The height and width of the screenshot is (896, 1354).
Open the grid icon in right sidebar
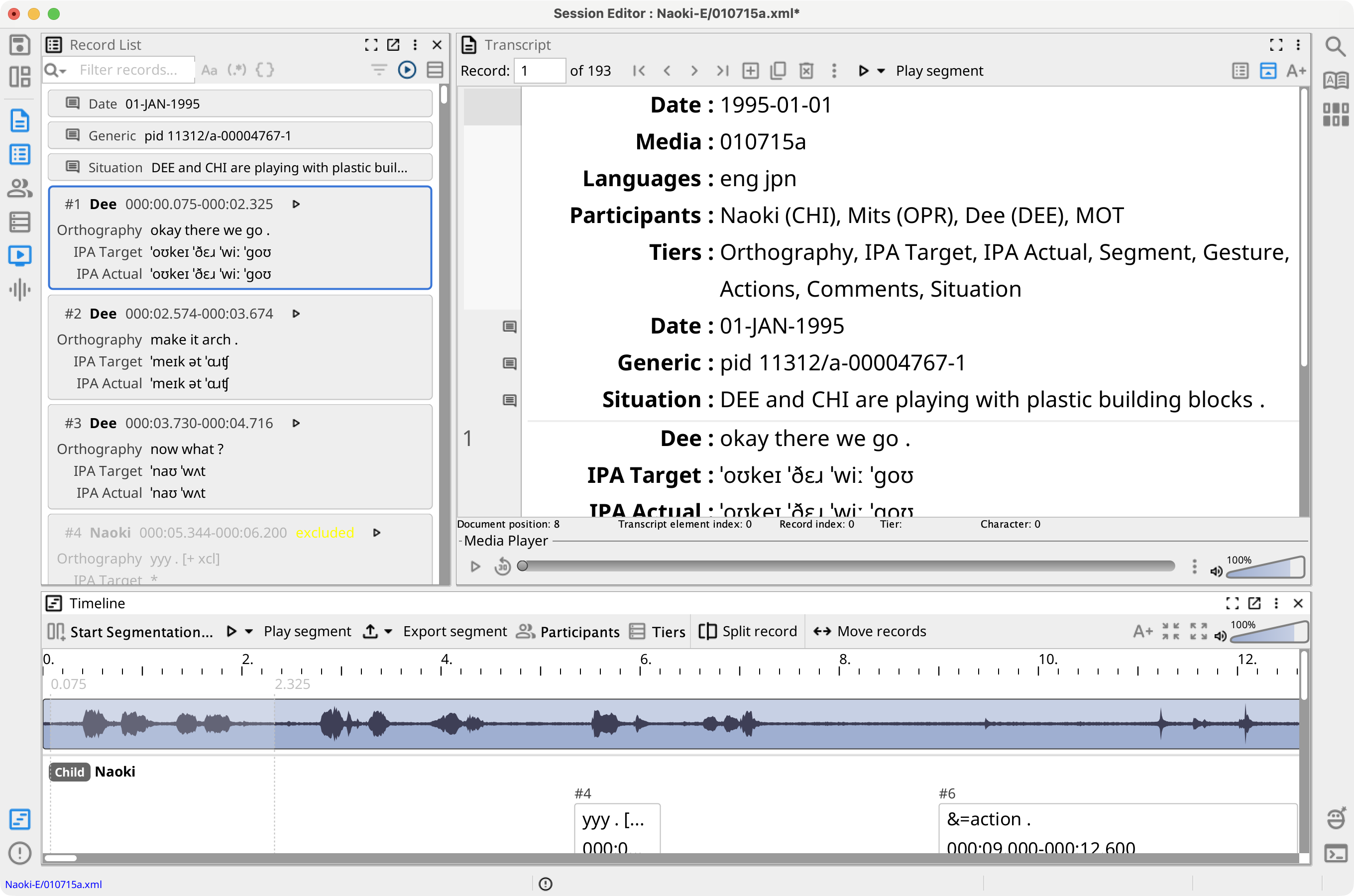click(x=1335, y=114)
